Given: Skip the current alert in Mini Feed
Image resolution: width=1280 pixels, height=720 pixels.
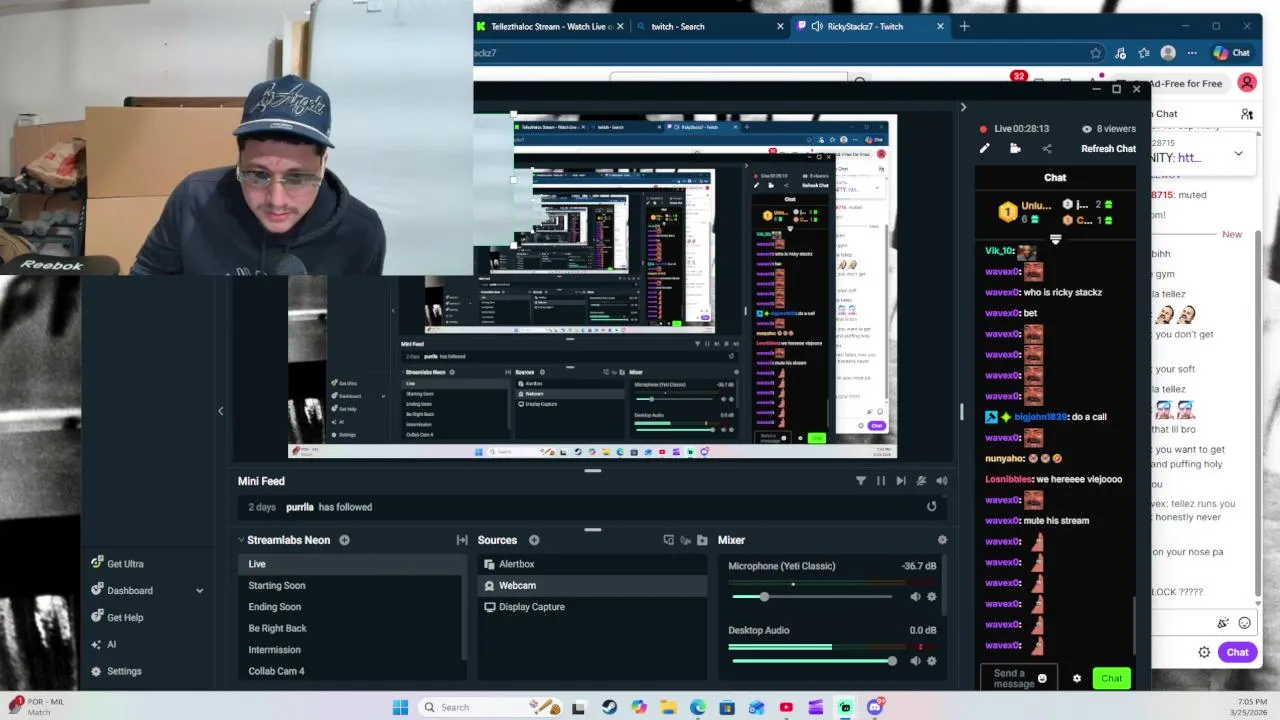Looking at the screenshot, I should (901, 481).
